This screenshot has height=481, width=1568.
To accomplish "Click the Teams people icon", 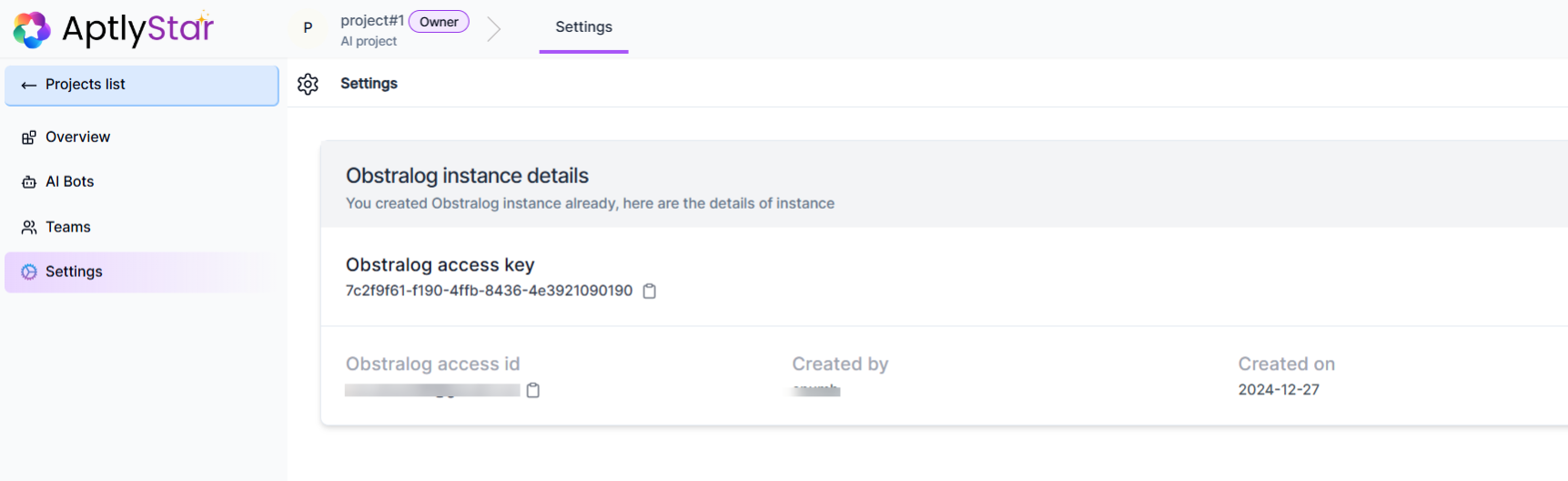I will [x=29, y=227].
